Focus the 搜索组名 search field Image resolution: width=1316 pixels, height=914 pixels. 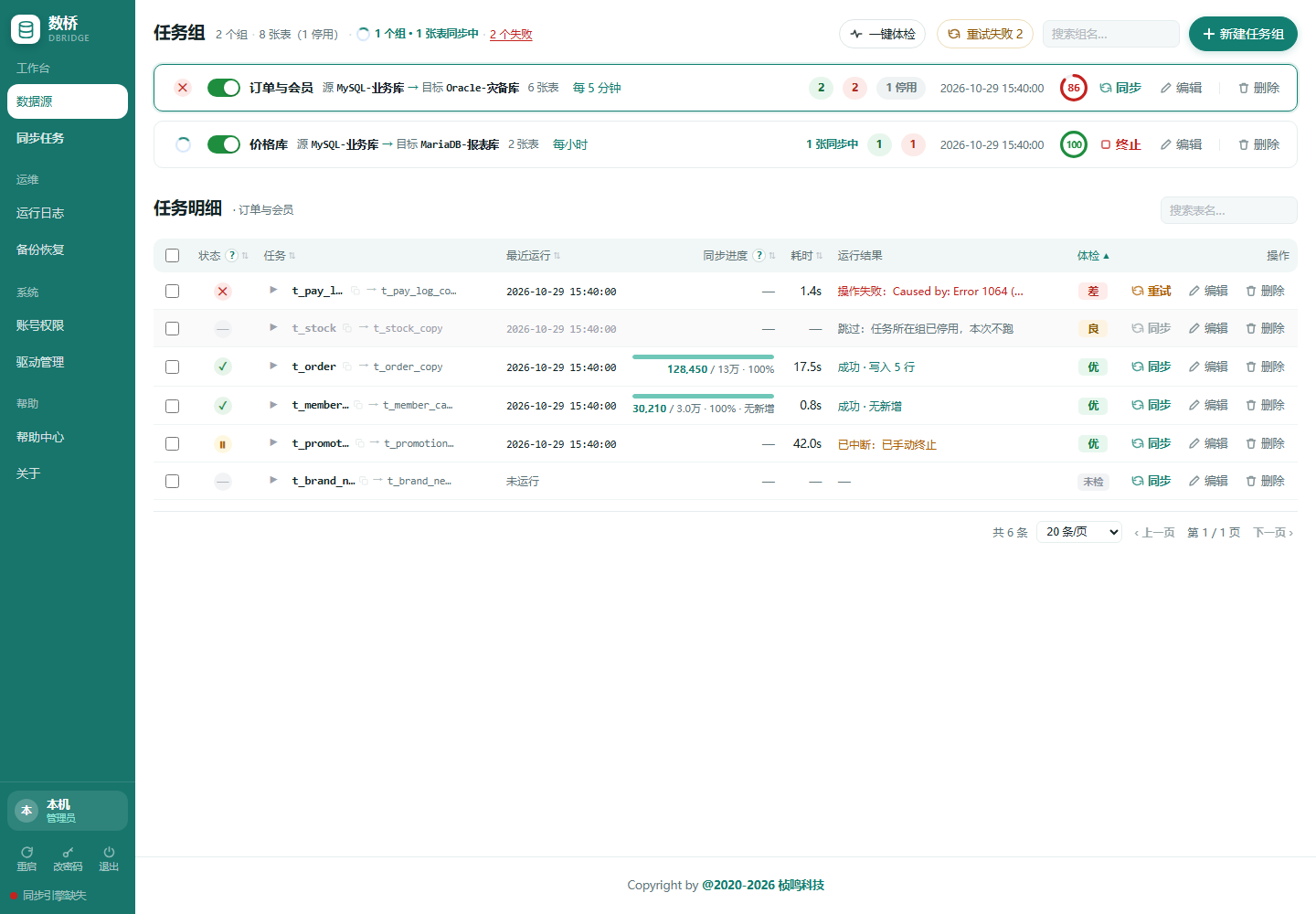[x=1111, y=34]
